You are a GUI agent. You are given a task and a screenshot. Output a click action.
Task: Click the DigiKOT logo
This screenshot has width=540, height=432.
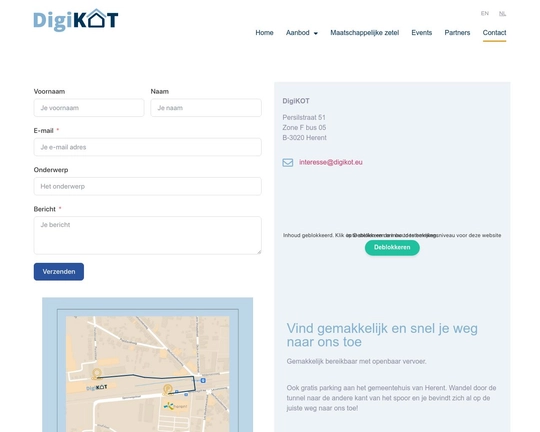(76, 20)
